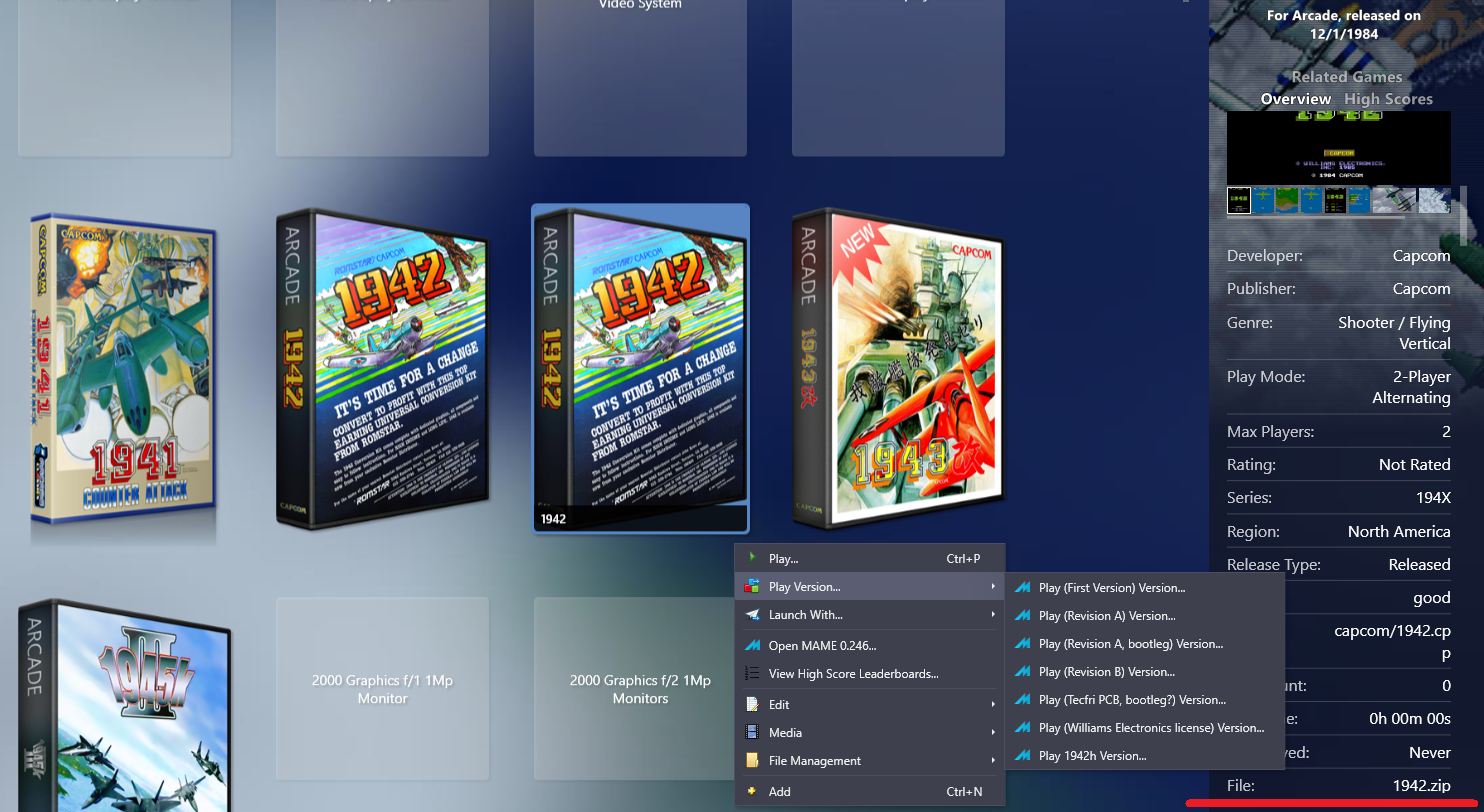The height and width of the screenshot is (812, 1484).
Task: Switch to the Overview tab
Action: pyautogui.click(x=1296, y=99)
